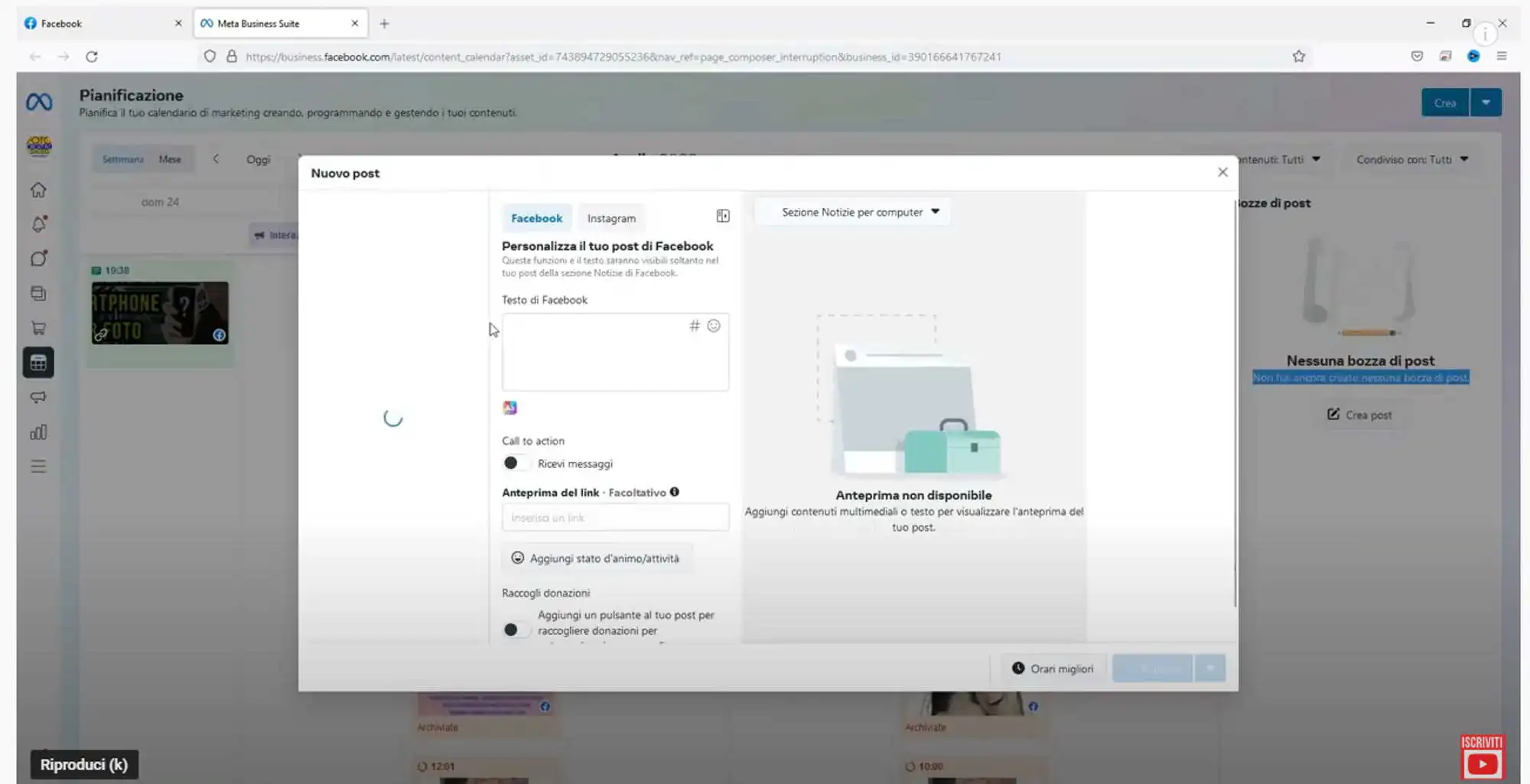Click the Inserisci un link field
This screenshot has height=784, width=1530.
tap(615, 518)
